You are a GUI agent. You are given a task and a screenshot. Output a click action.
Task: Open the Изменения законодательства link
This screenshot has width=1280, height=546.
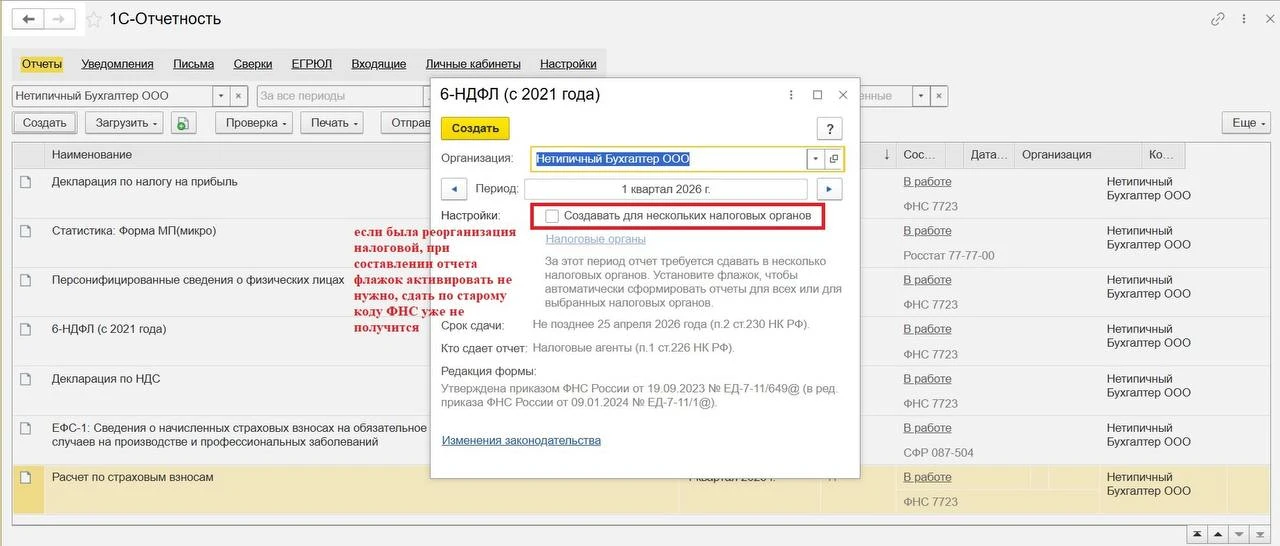pos(521,440)
